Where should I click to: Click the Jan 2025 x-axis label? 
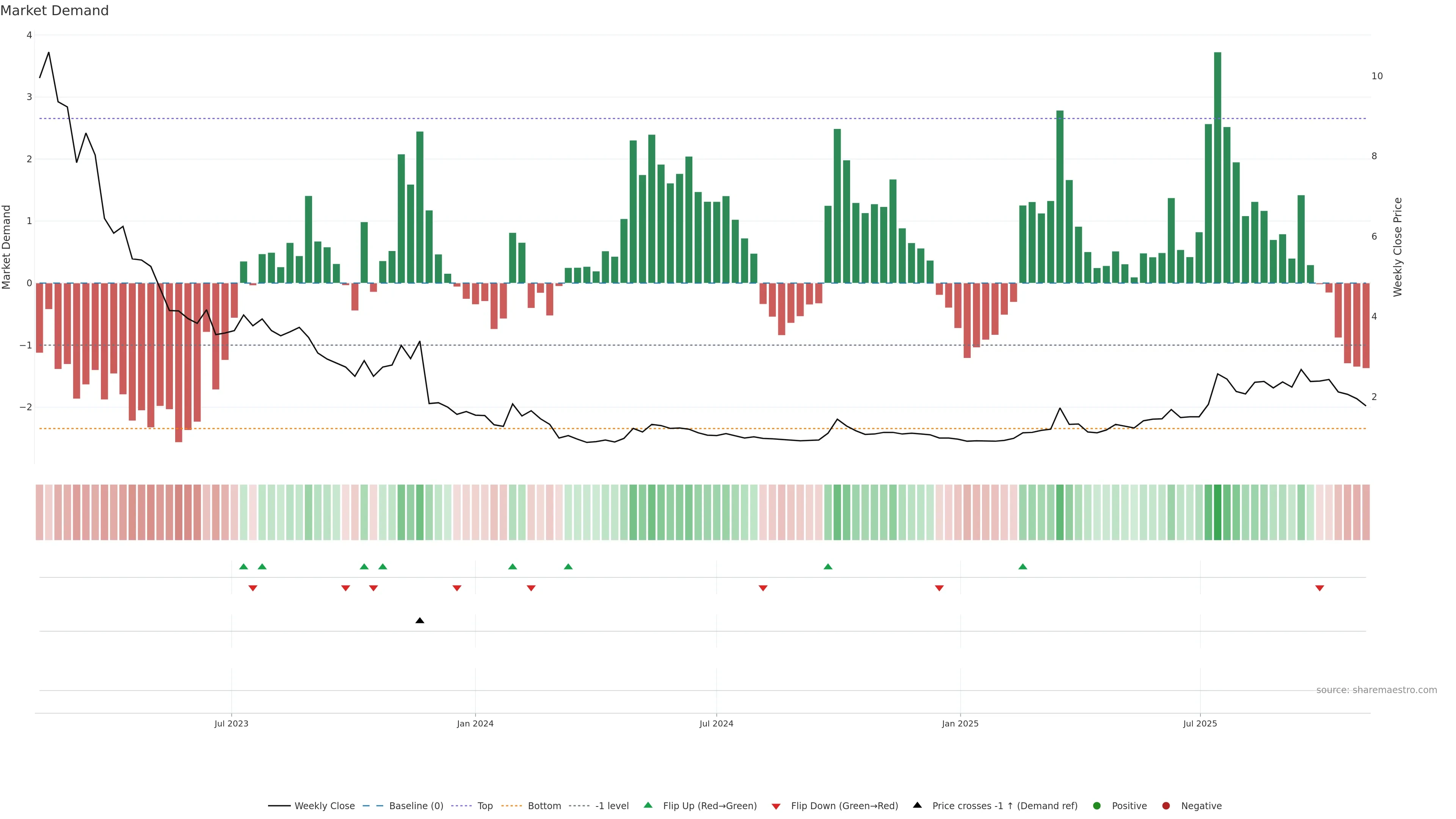960,723
